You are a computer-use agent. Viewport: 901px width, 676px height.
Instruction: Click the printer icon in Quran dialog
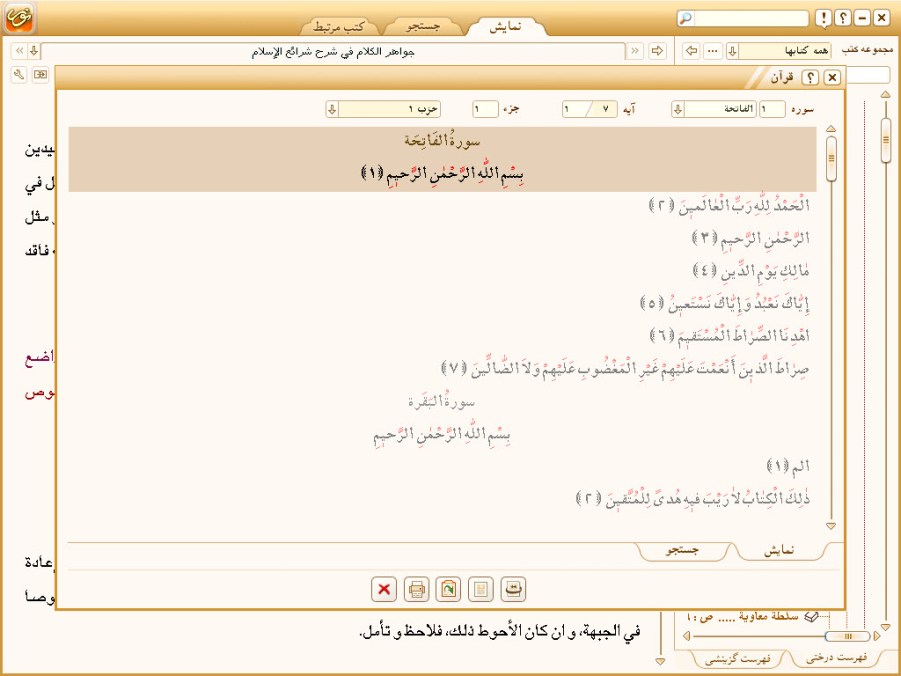point(416,589)
